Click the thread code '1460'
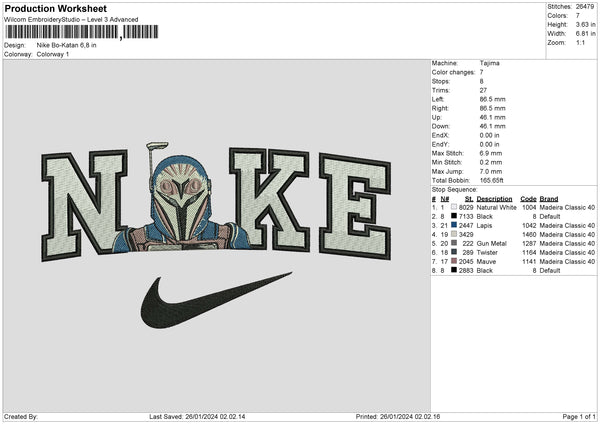 tap(529, 235)
